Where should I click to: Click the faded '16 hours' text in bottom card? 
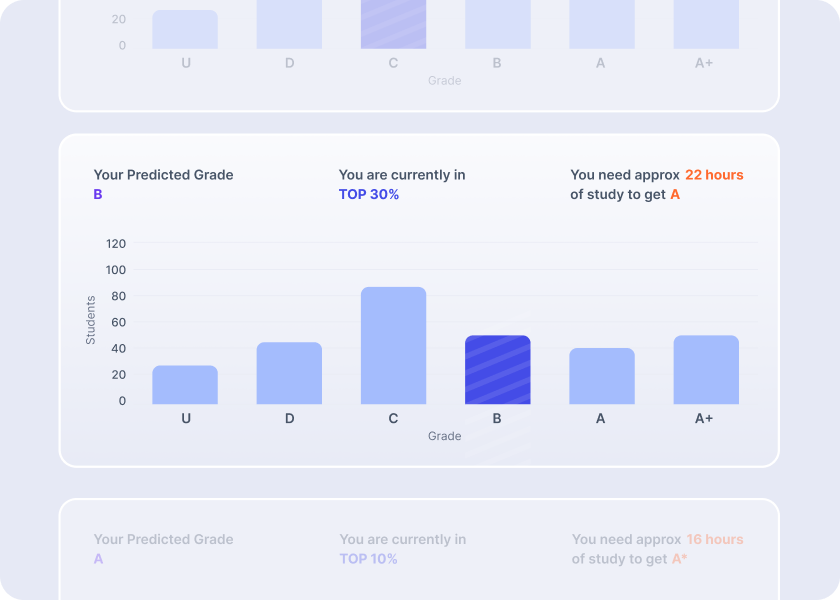pyautogui.click(x=715, y=539)
